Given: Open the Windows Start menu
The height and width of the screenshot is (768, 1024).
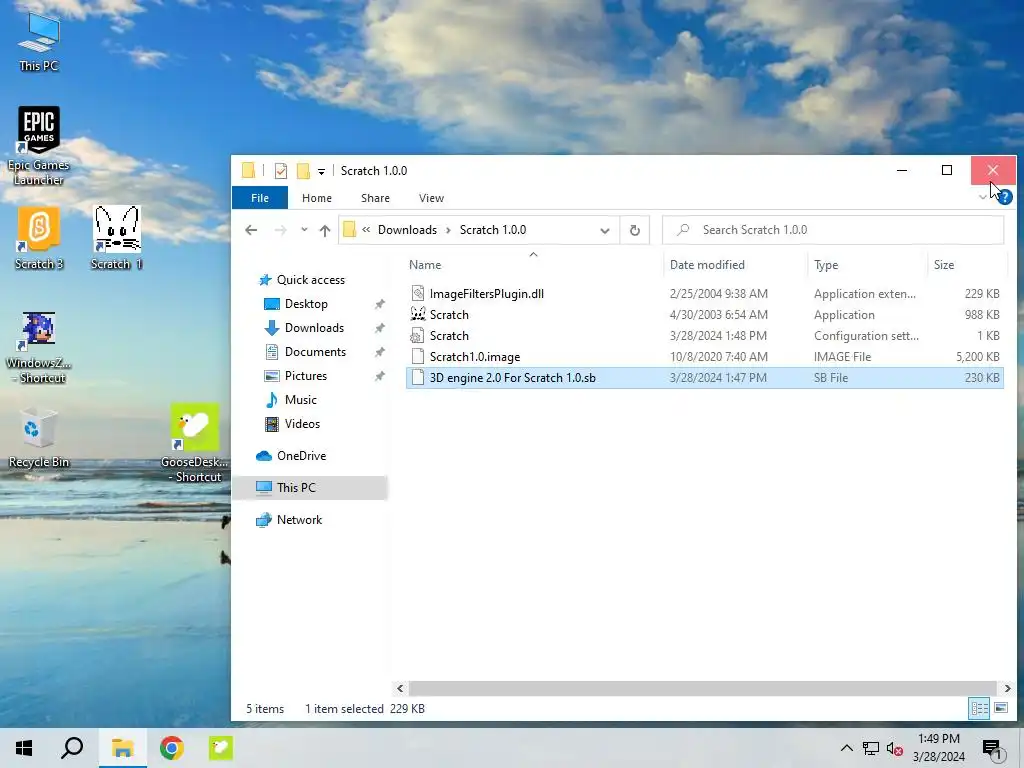Looking at the screenshot, I should click(x=24, y=748).
